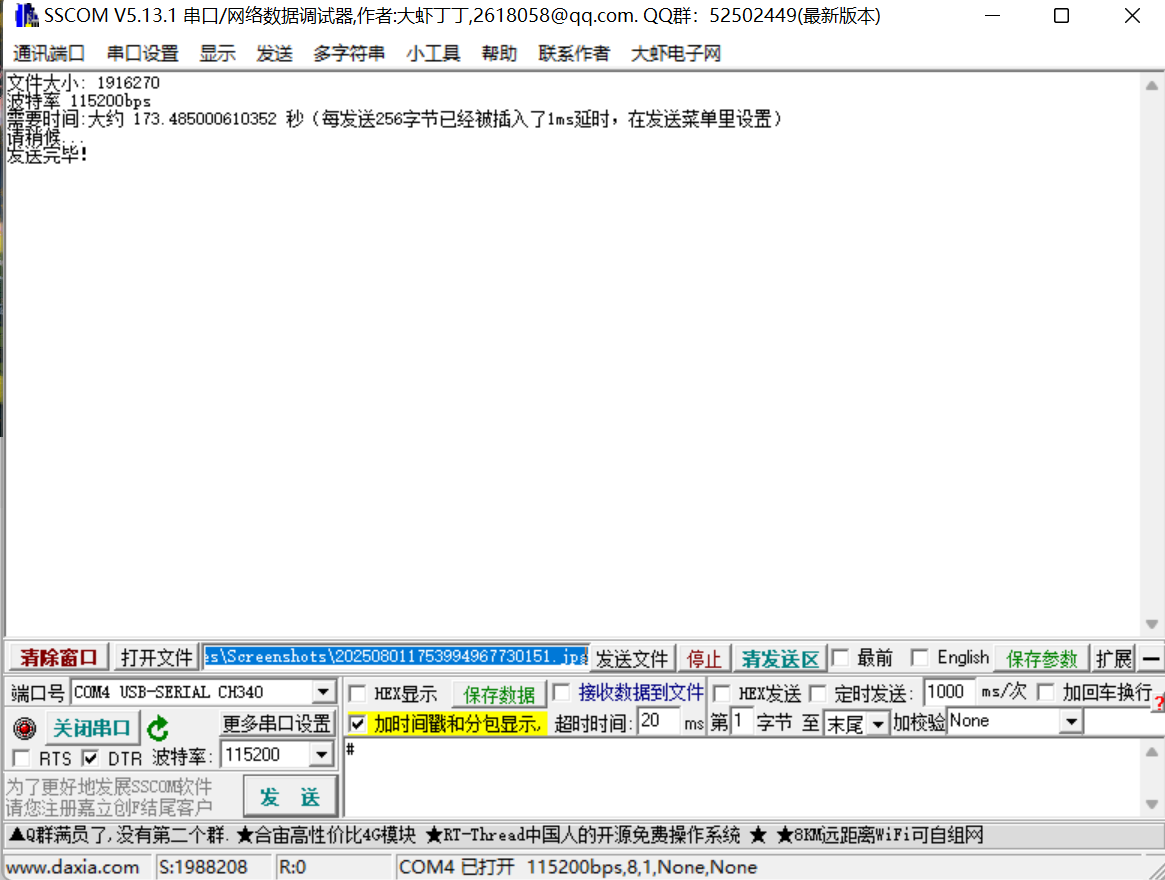Click the minus collapse button beside 扩展
Viewport: 1165px width, 880px height.
click(1151, 659)
